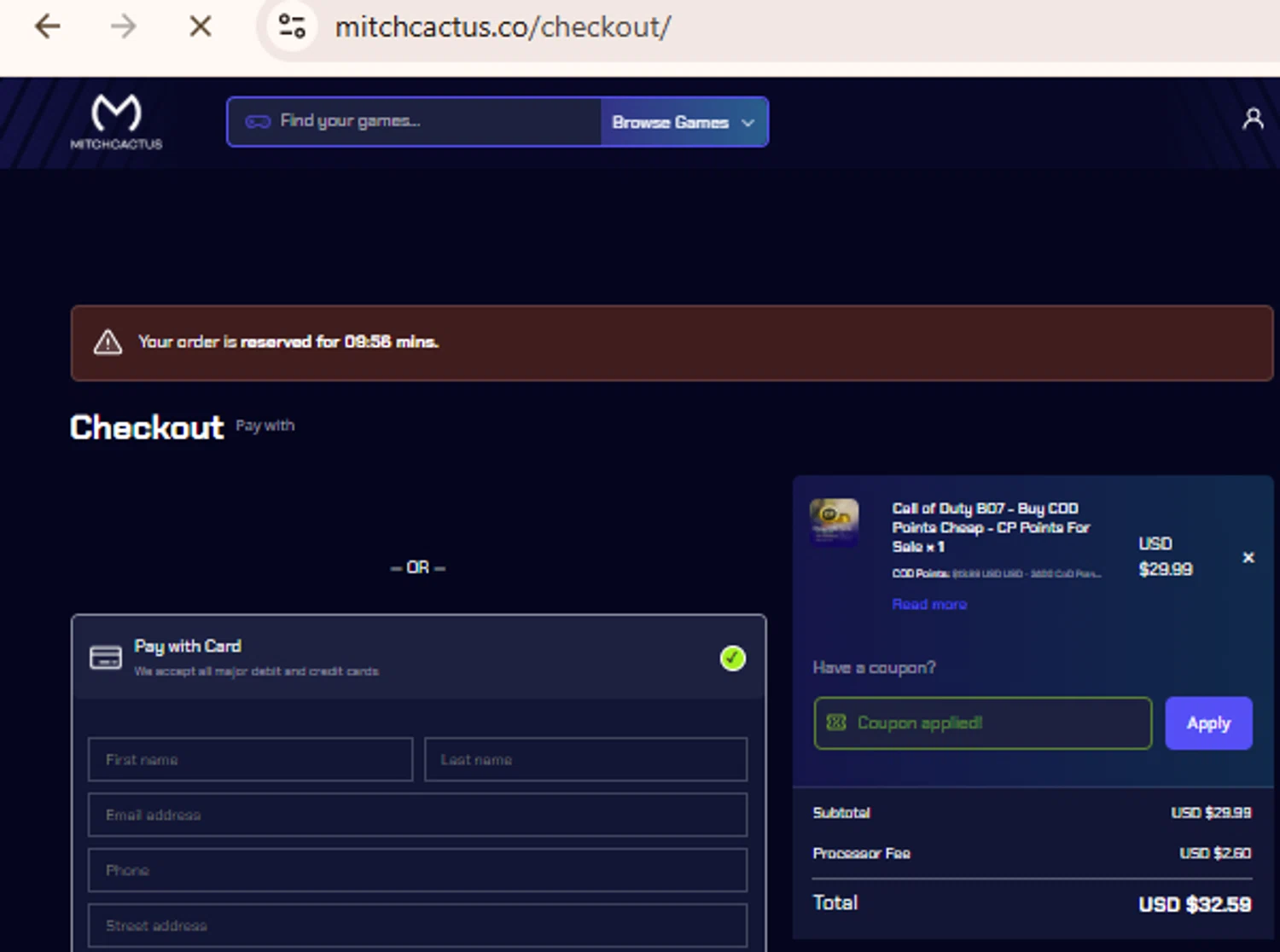Select the order reserved timer text
The height and width of the screenshot is (952, 1280).
coord(288,342)
